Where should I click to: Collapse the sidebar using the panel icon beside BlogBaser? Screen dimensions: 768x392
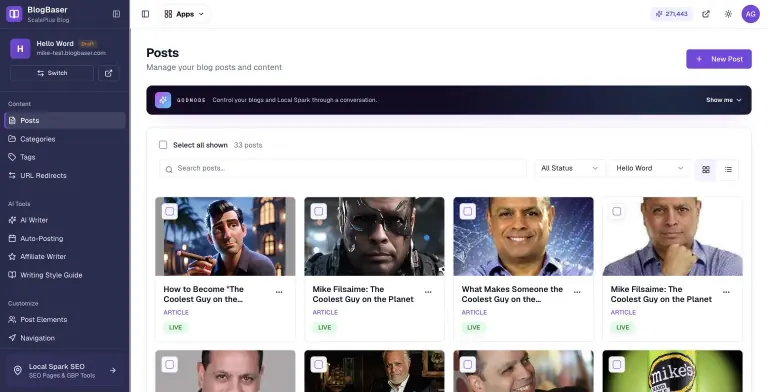(x=116, y=14)
